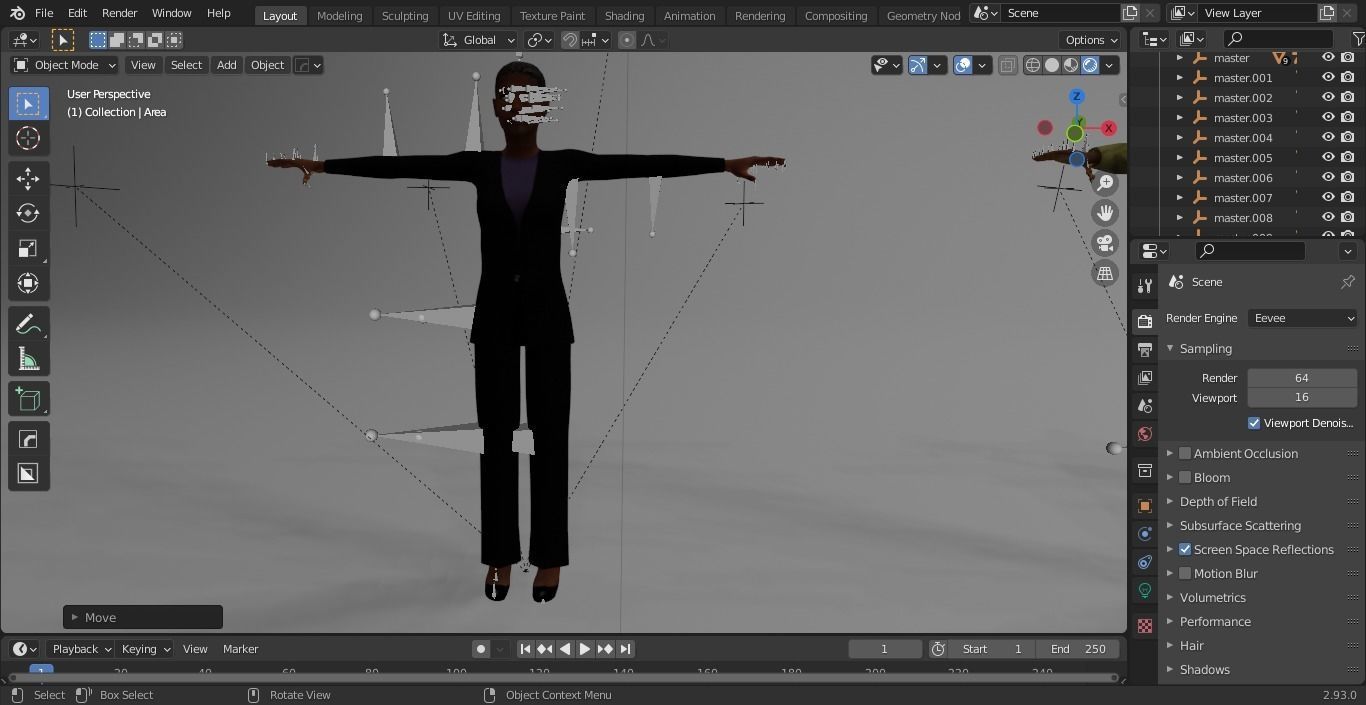Open the timeline Marker menu
1366x705 pixels.
(x=240, y=649)
